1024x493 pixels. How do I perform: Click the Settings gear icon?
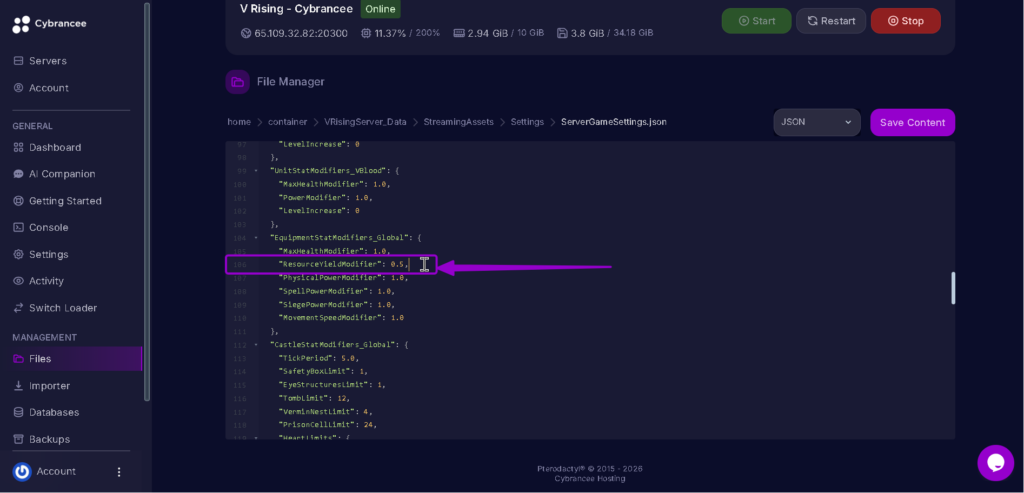pyautogui.click(x=18, y=254)
